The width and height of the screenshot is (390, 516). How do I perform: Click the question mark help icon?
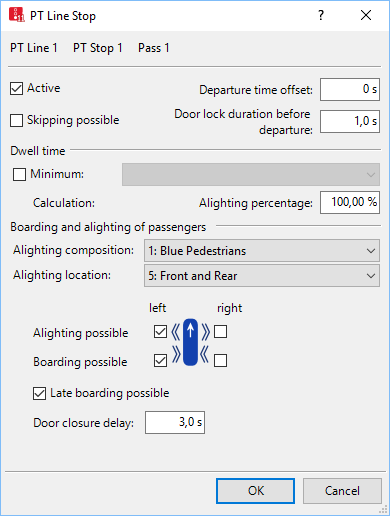pyautogui.click(x=321, y=15)
